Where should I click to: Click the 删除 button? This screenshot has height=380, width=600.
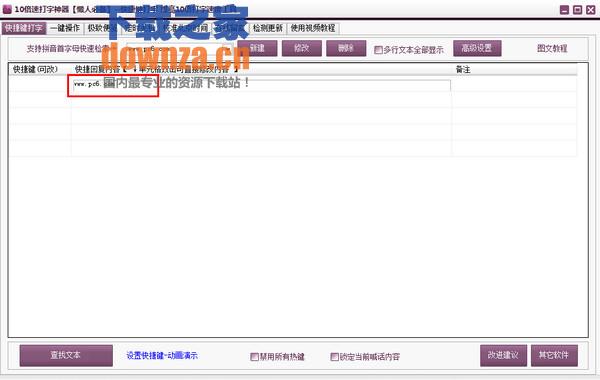(346, 48)
